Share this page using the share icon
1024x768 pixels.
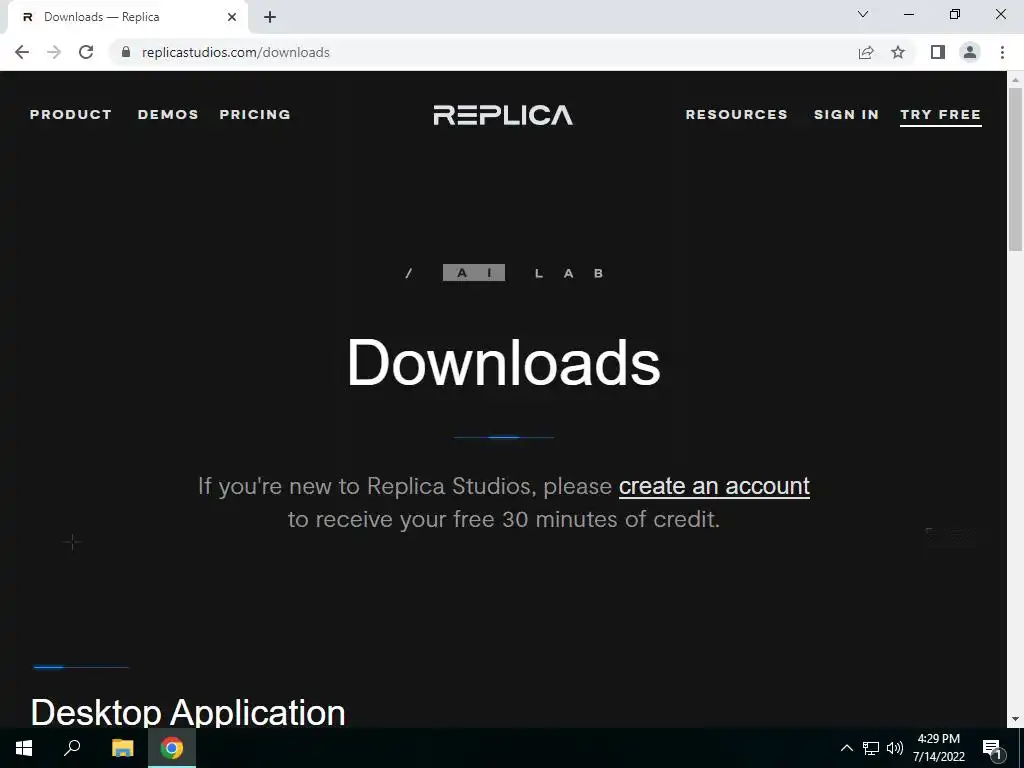coord(866,52)
